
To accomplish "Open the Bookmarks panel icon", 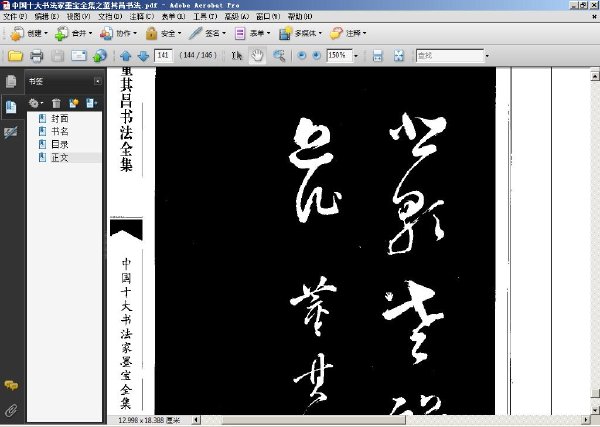I will [11, 107].
